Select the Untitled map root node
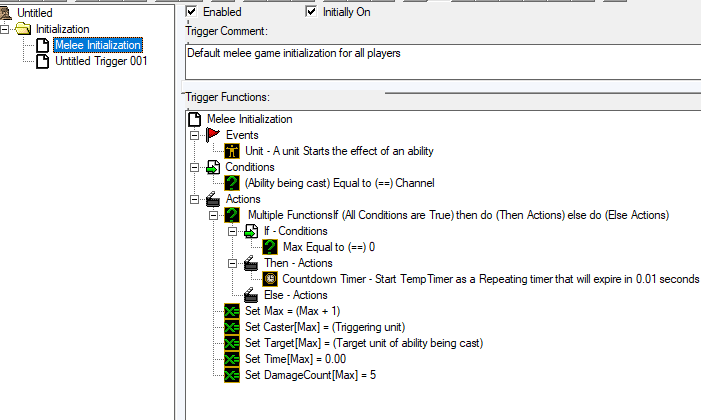 point(35,13)
